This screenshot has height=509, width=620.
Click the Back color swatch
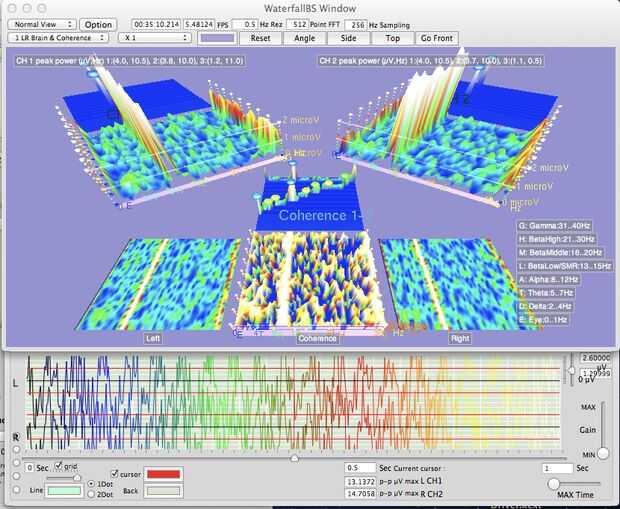163,491
